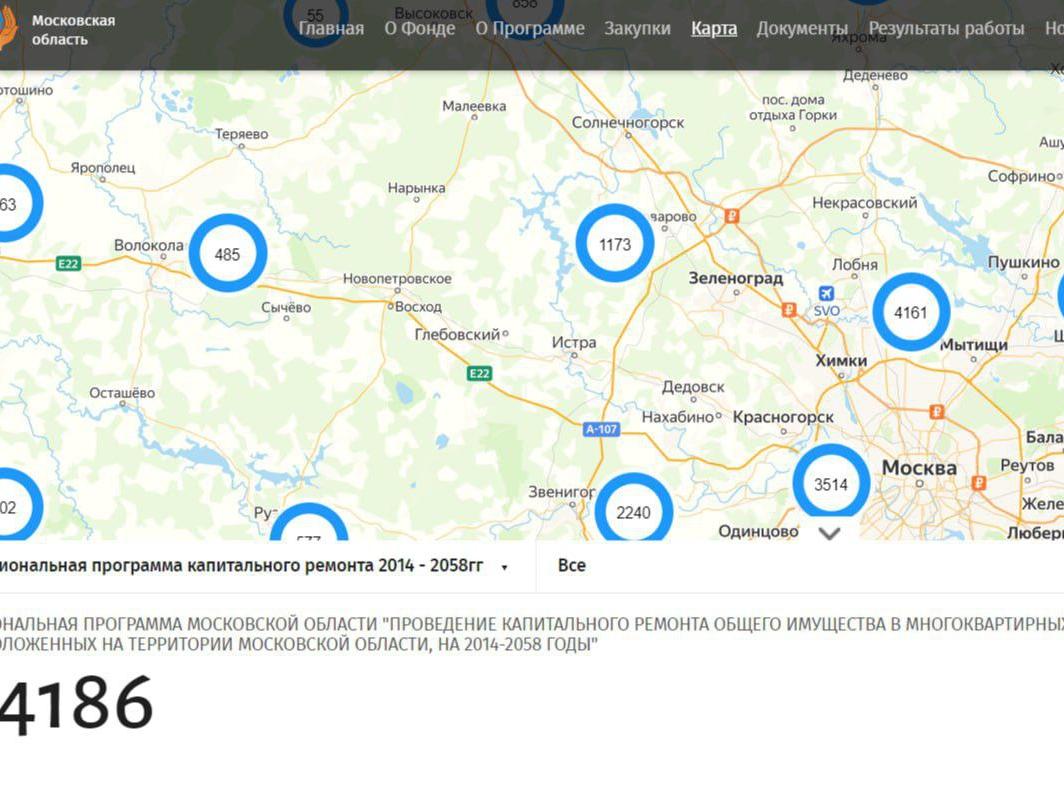The image size is (1064, 798).
Task: Click the Солнечногорск town label
Action: (x=628, y=122)
